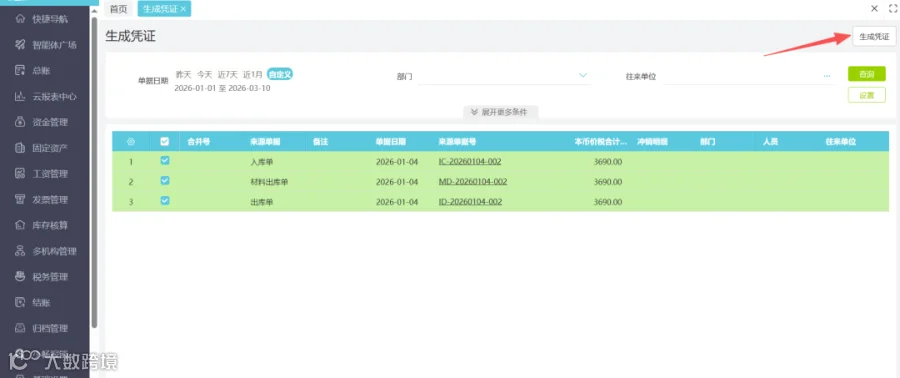Close the 生成凭证 tab with x
Screen dimensions: 900x378
(x=183, y=9)
